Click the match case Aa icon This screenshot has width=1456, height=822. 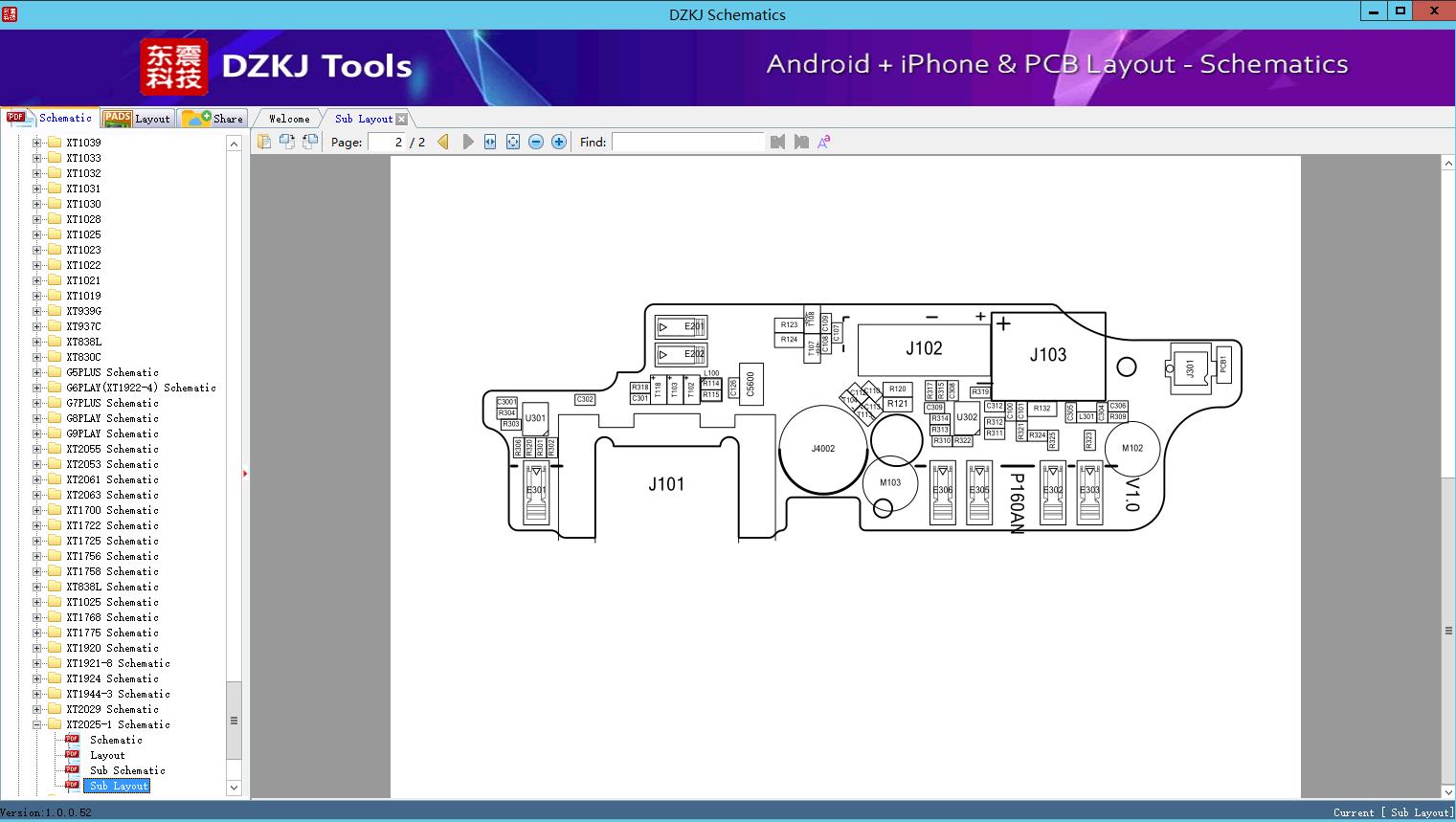824,142
